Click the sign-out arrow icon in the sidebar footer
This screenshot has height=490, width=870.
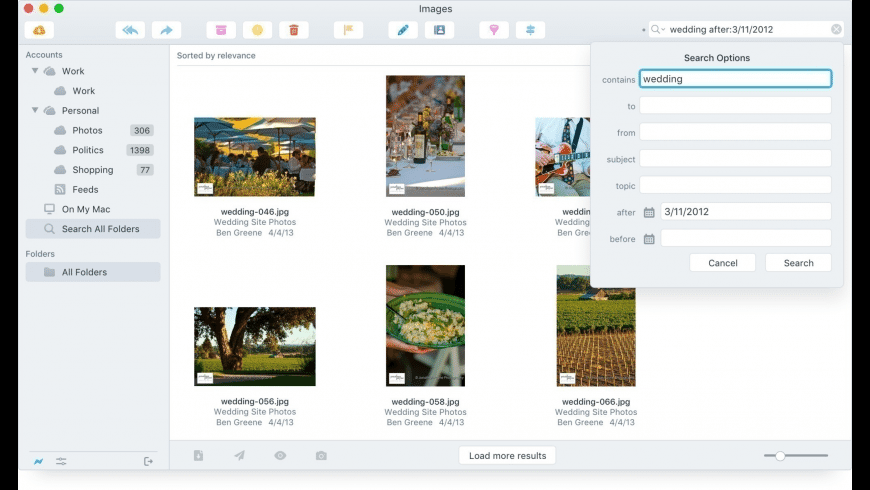[148, 461]
